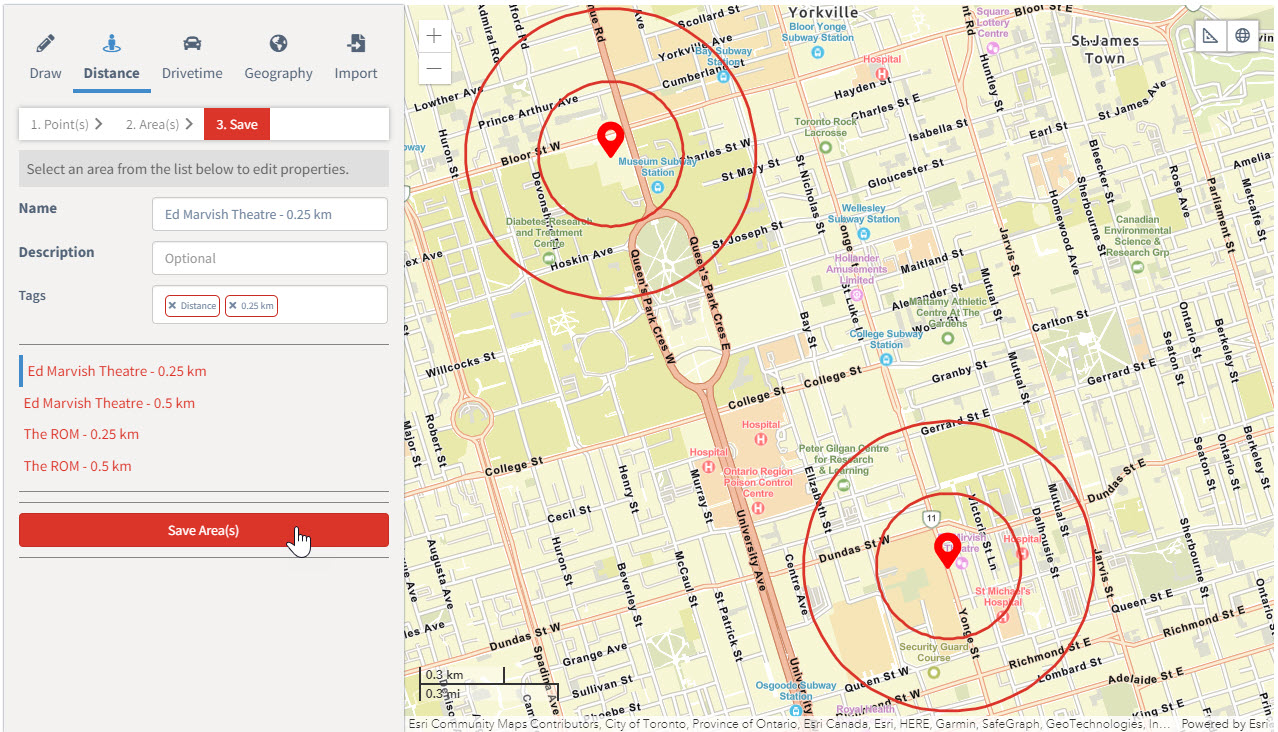Click the Save Area(s) button

pos(204,530)
